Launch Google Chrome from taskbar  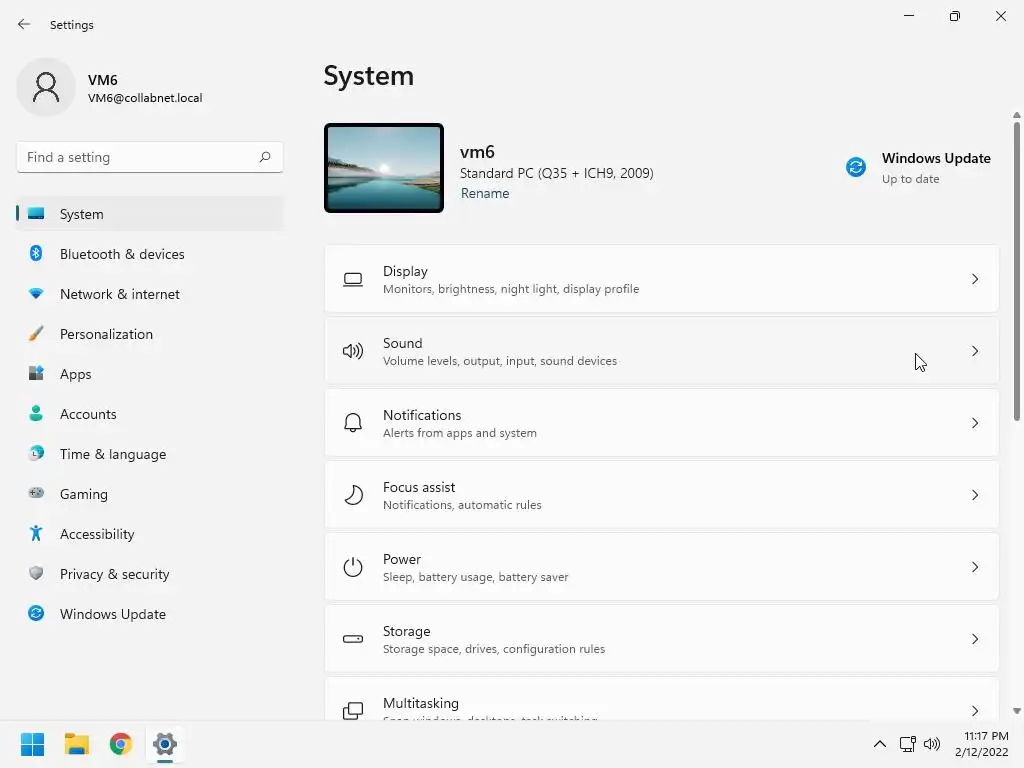[x=121, y=744]
